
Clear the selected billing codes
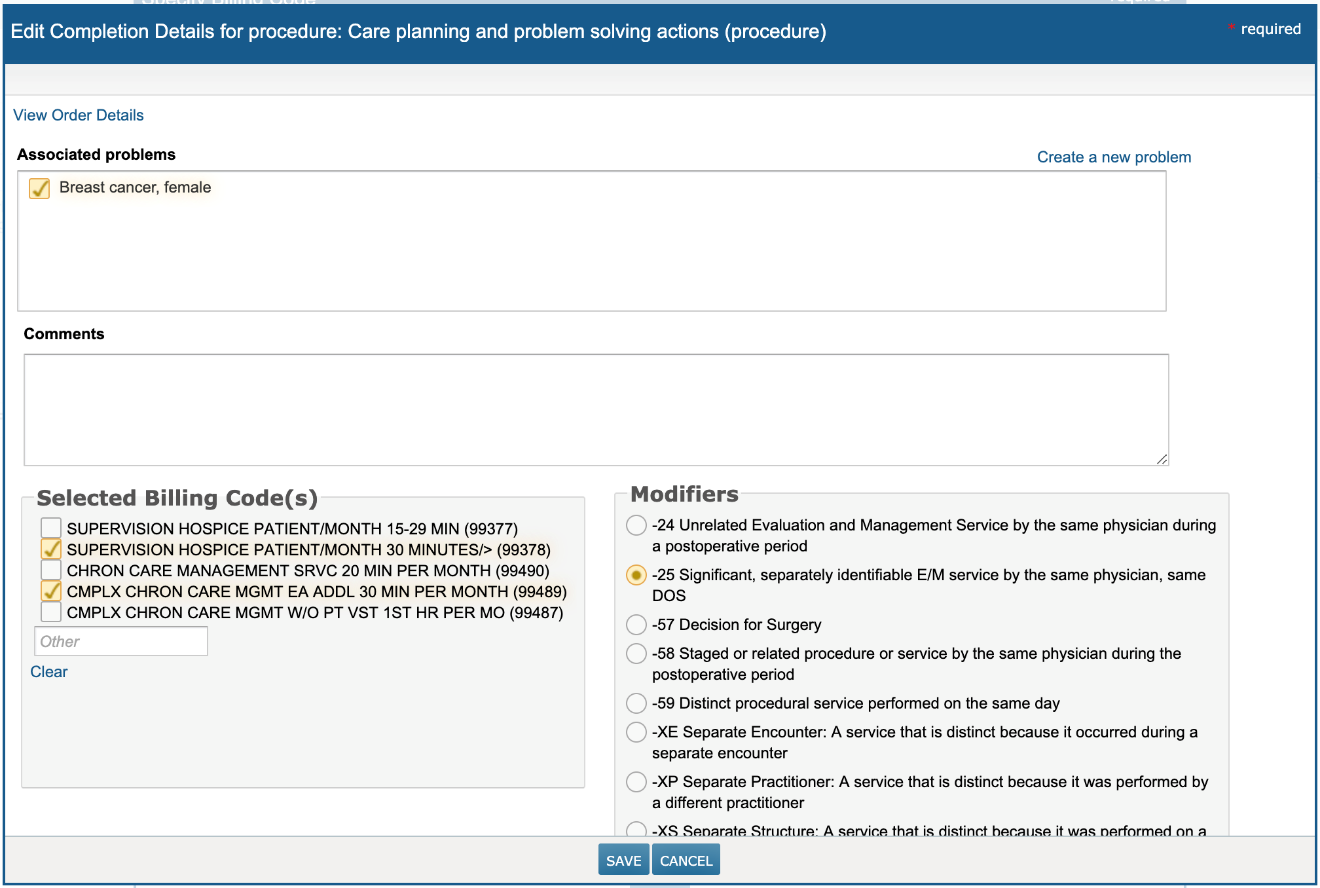49,672
